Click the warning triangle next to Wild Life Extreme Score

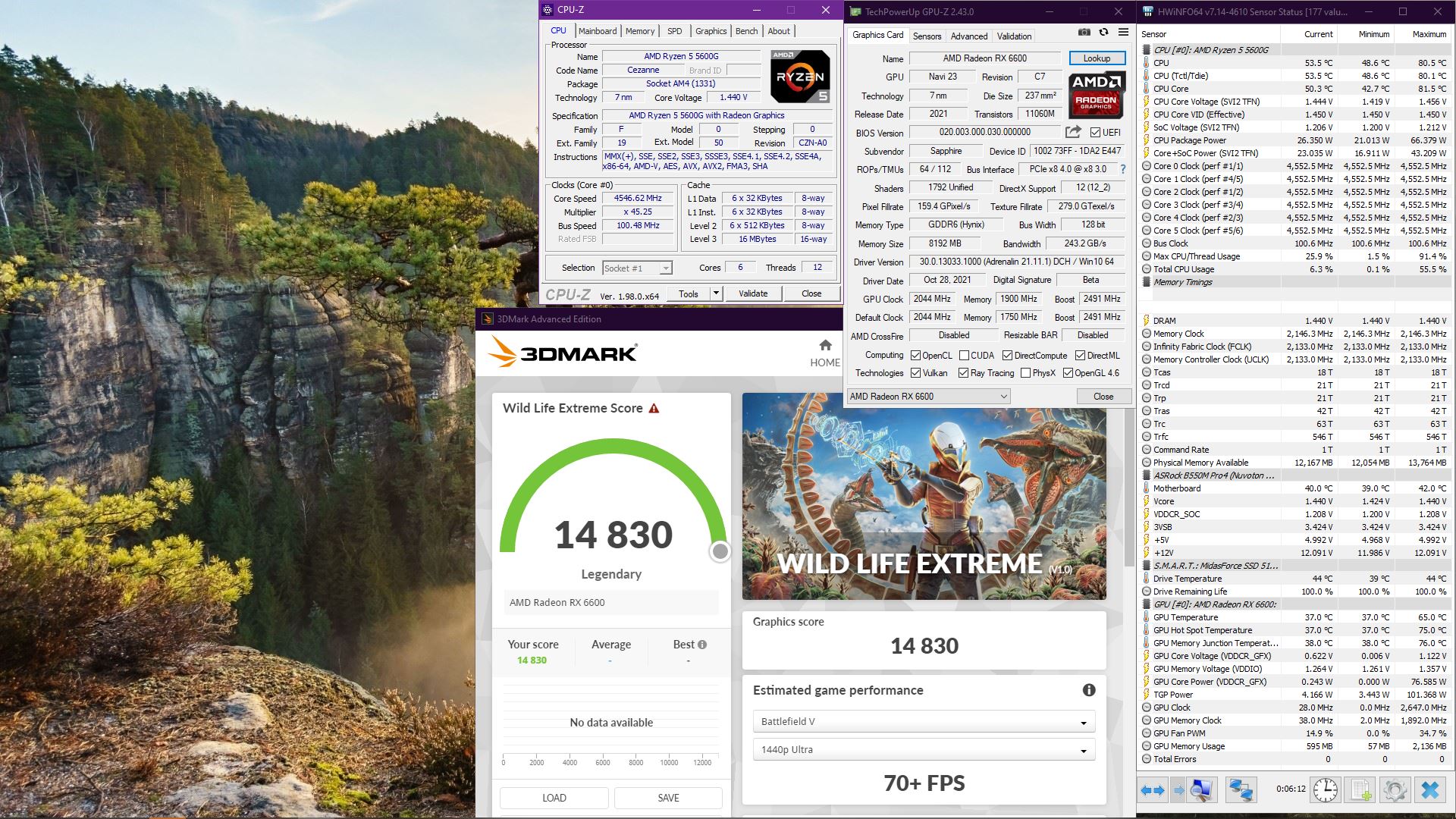tap(654, 408)
